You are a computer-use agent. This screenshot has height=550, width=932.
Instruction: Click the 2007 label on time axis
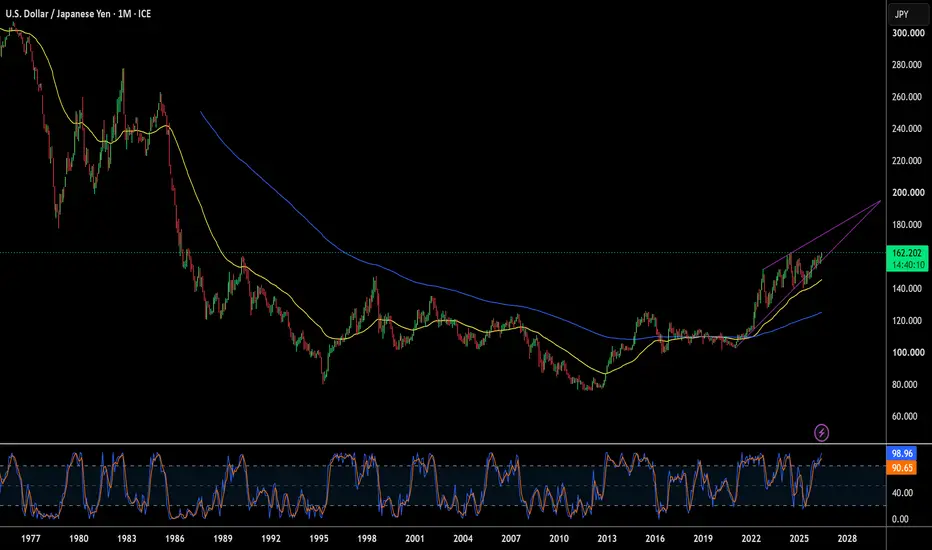511,539
